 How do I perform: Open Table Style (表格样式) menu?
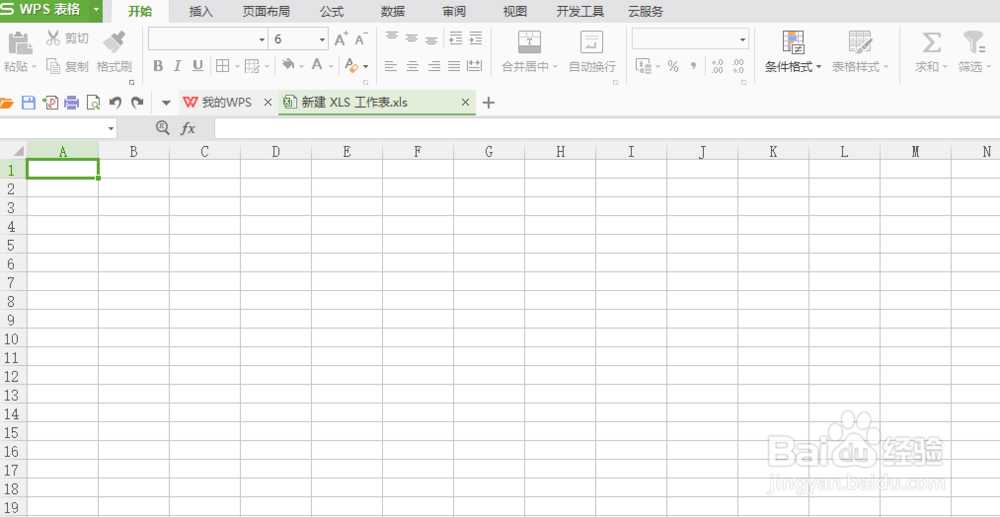860,52
